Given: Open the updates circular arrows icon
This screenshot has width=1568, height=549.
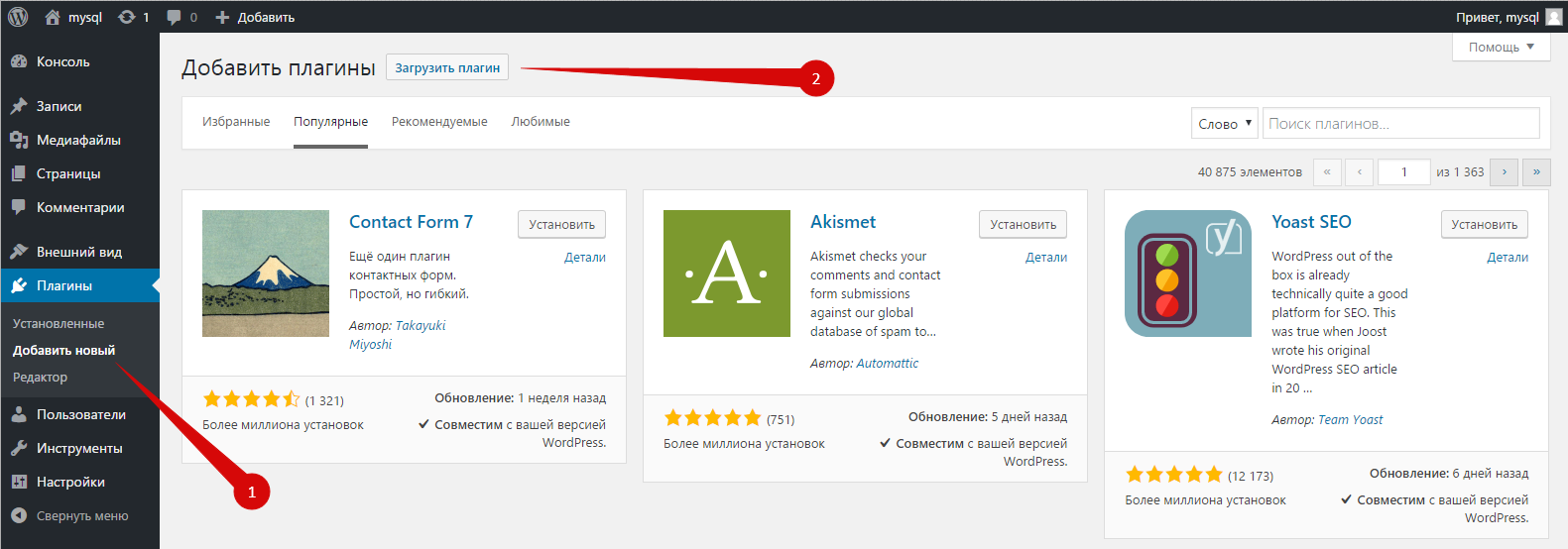Looking at the screenshot, I should pyautogui.click(x=127, y=17).
